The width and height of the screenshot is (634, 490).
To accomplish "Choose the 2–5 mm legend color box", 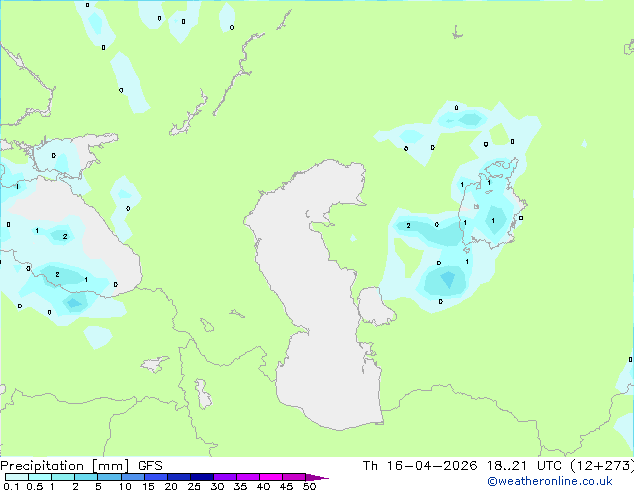I will pyautogui.click(x=86, y=477).
